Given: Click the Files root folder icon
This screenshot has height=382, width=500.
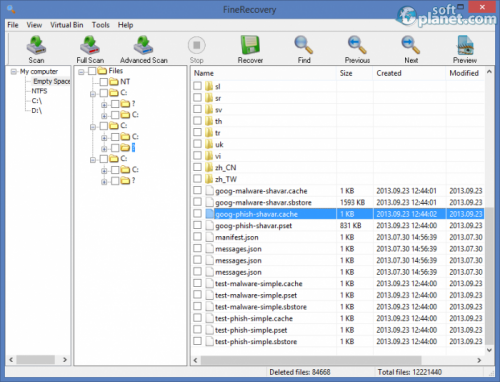Looking at the screenshot, I should (102, 71).
